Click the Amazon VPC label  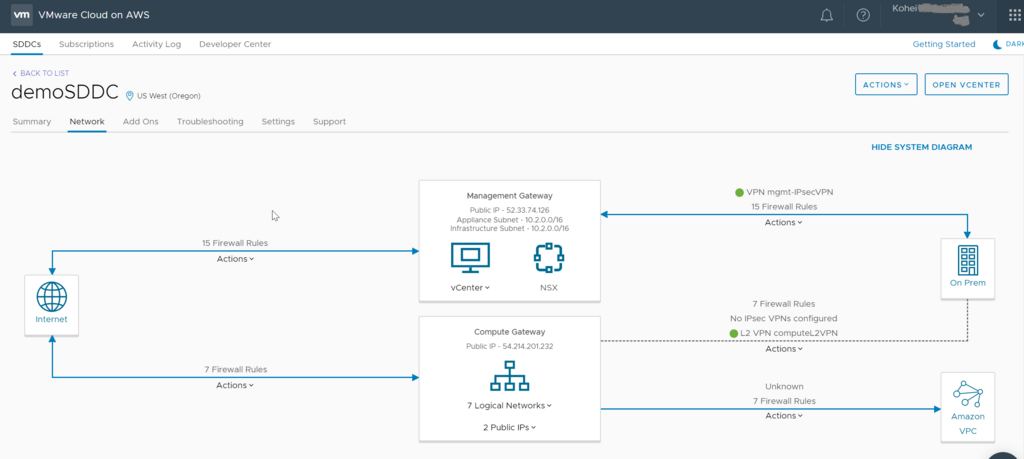(968, 424)
